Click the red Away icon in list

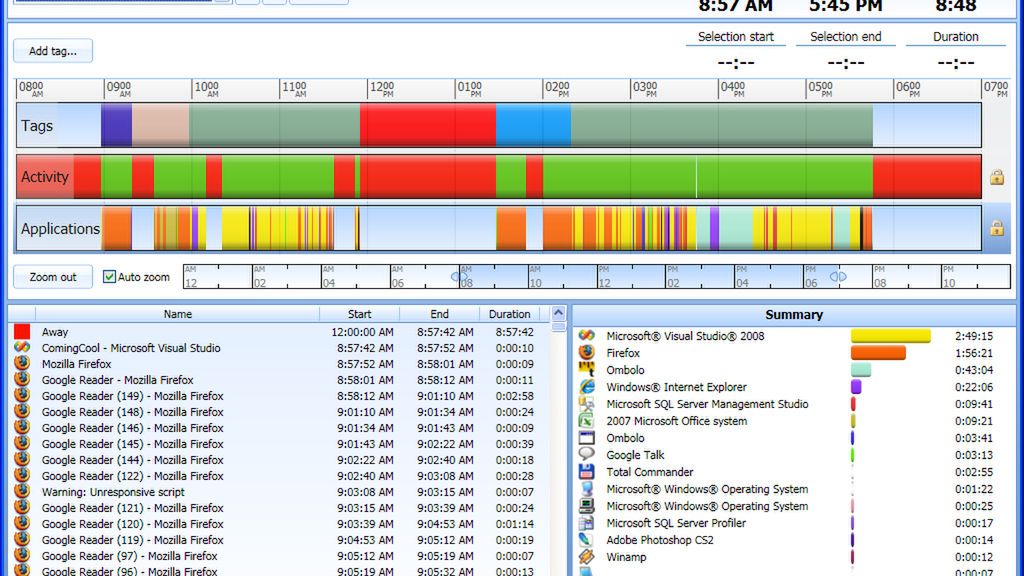(x=22, y=332)
